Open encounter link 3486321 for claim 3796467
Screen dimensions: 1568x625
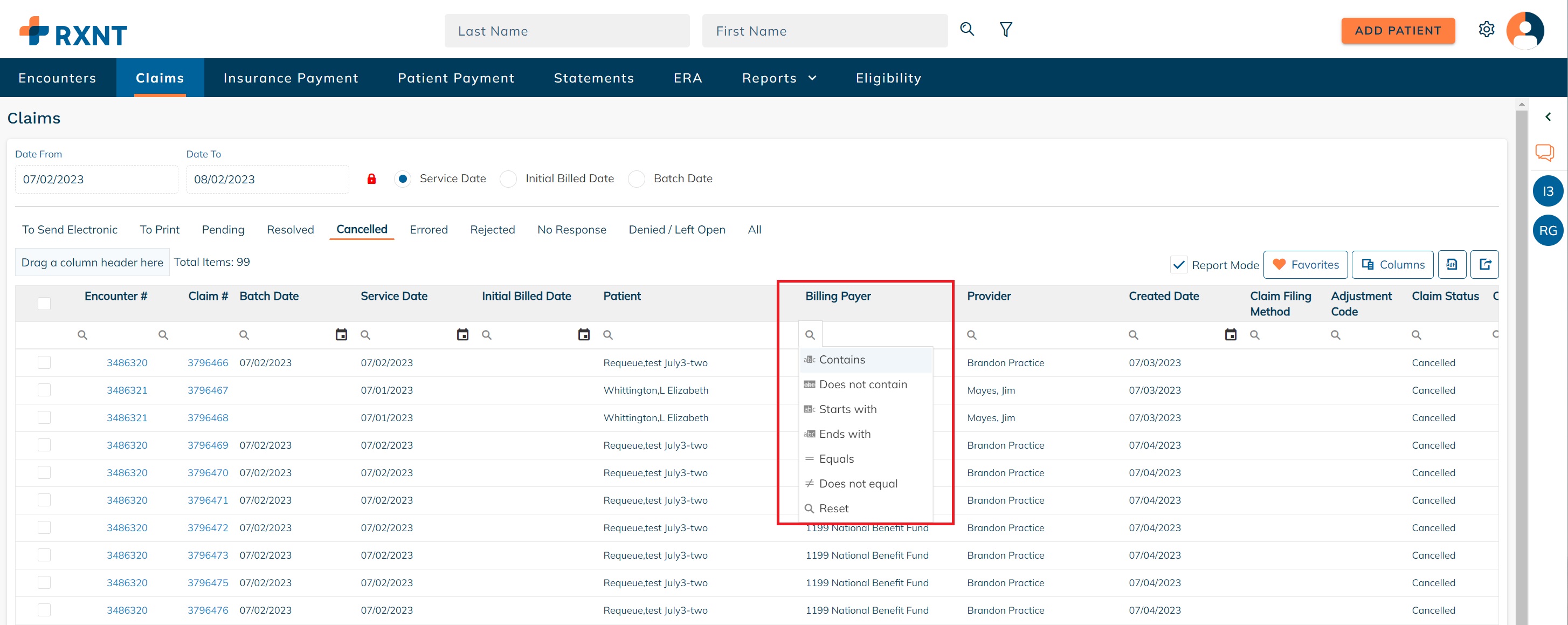click(127, 390)
